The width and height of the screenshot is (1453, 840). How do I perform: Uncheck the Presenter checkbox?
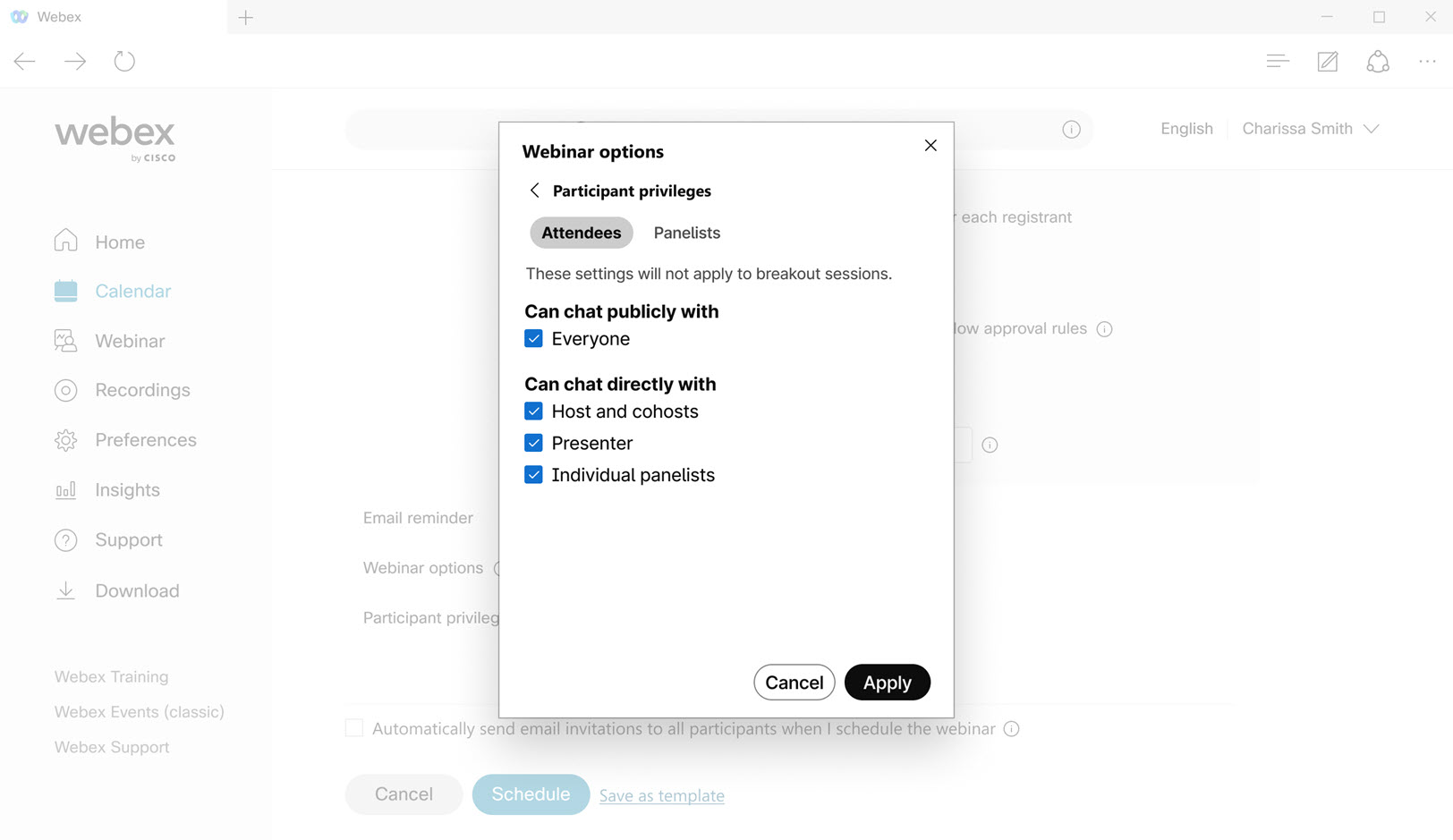[x=533, y=443]
